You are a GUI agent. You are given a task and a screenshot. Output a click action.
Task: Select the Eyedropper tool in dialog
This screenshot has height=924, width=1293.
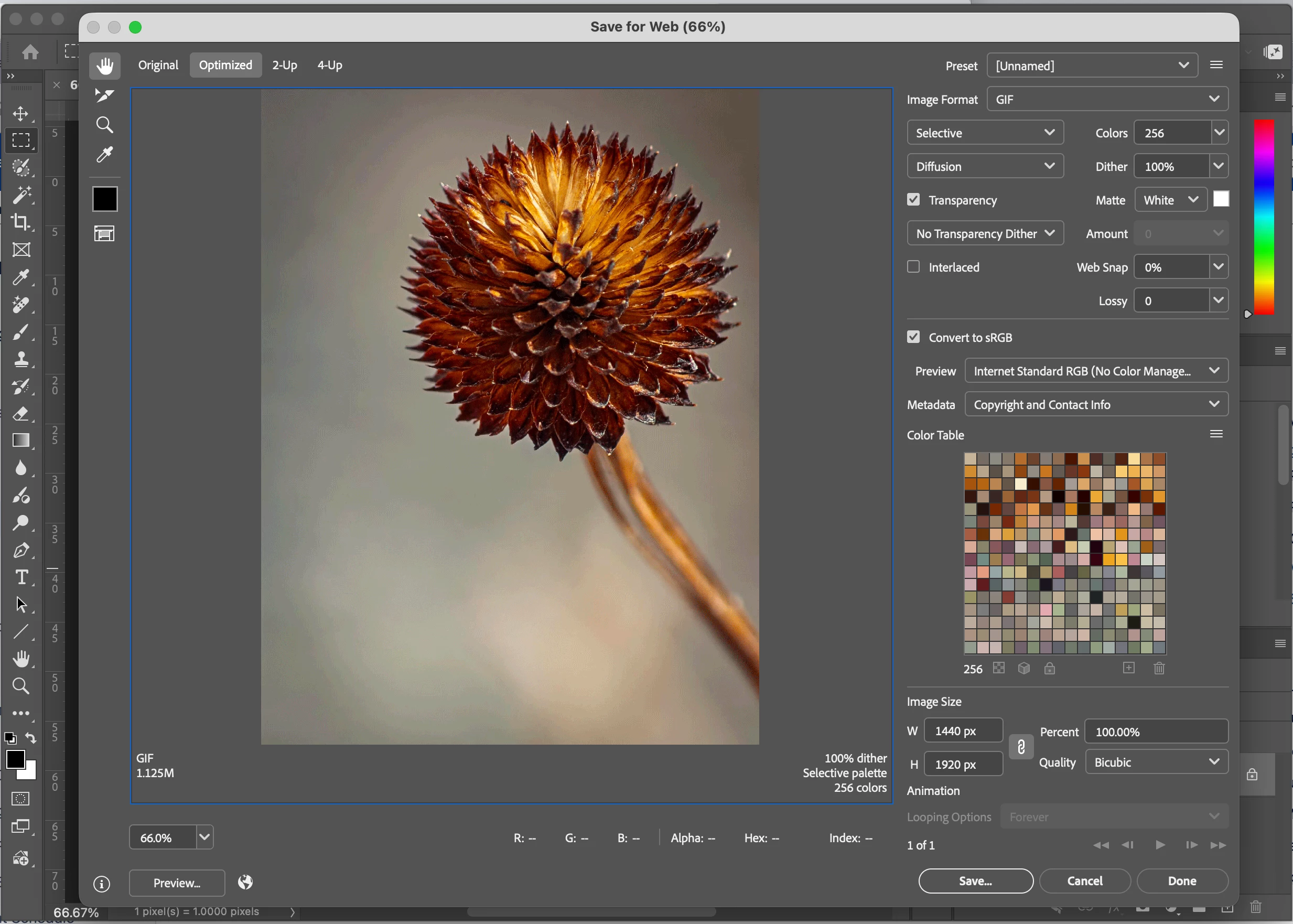click(104, 155)
